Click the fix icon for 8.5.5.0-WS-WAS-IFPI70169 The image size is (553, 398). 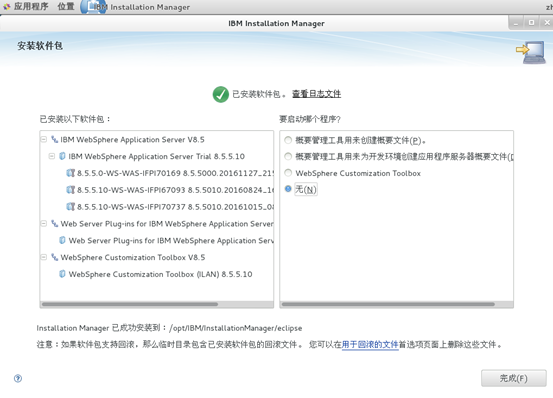(71, 173)
